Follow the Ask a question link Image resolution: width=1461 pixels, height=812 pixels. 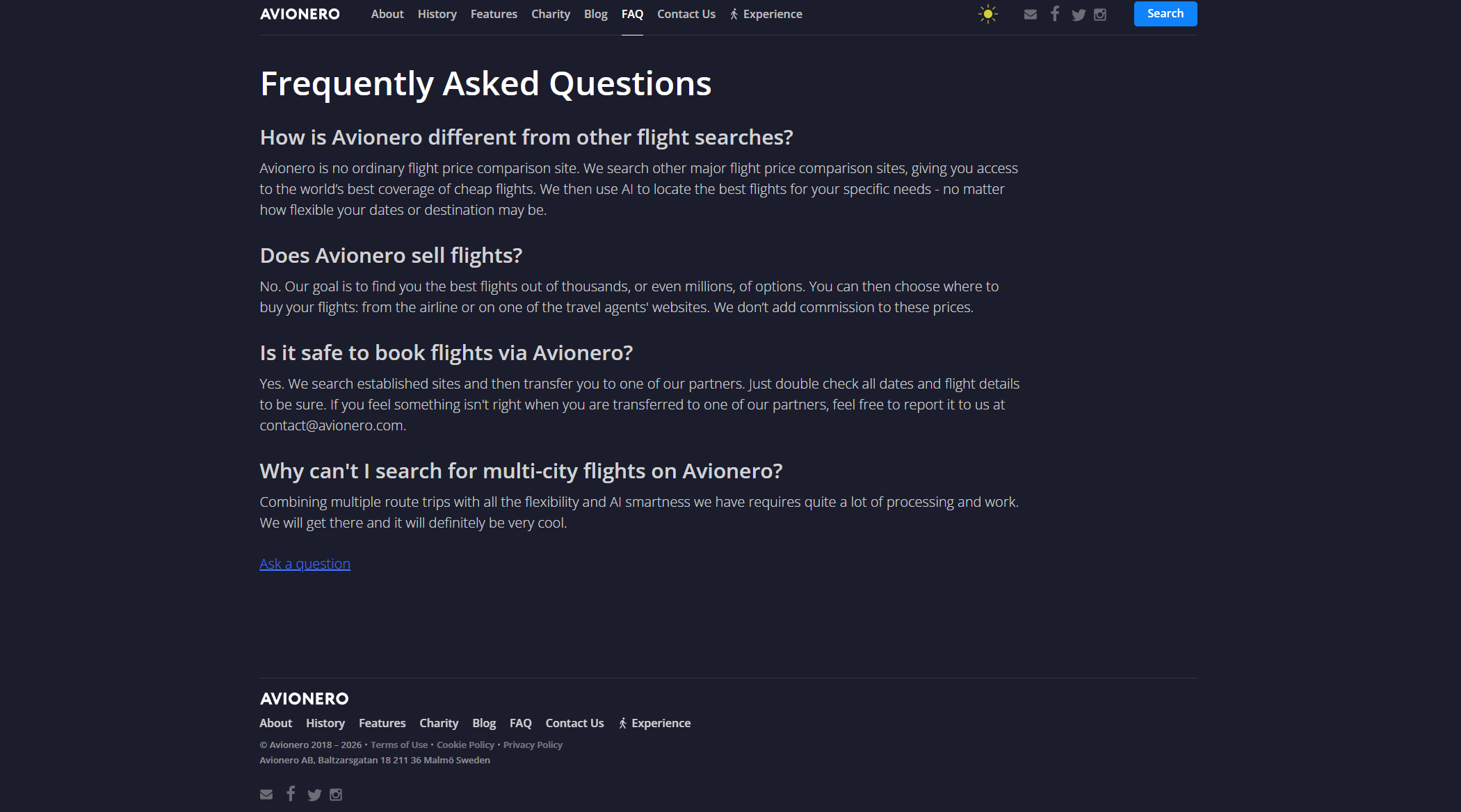305,564
